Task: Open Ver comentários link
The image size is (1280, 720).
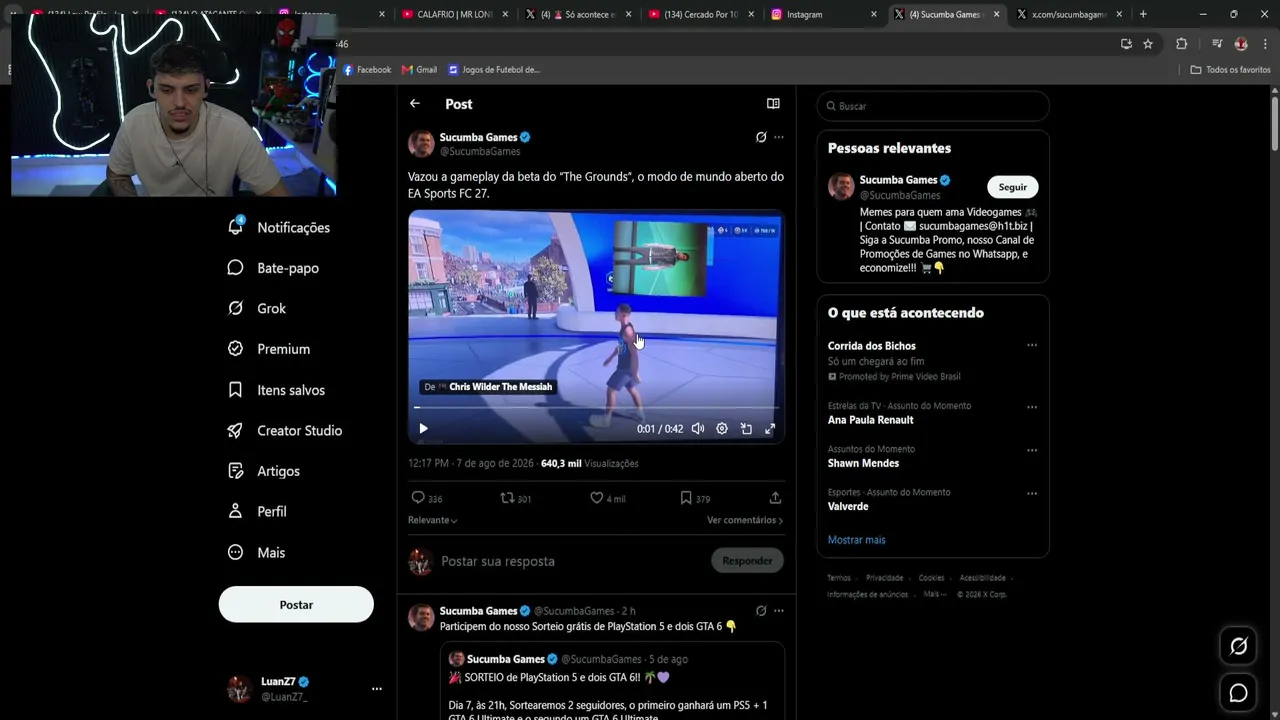Action: click(745, 520)
